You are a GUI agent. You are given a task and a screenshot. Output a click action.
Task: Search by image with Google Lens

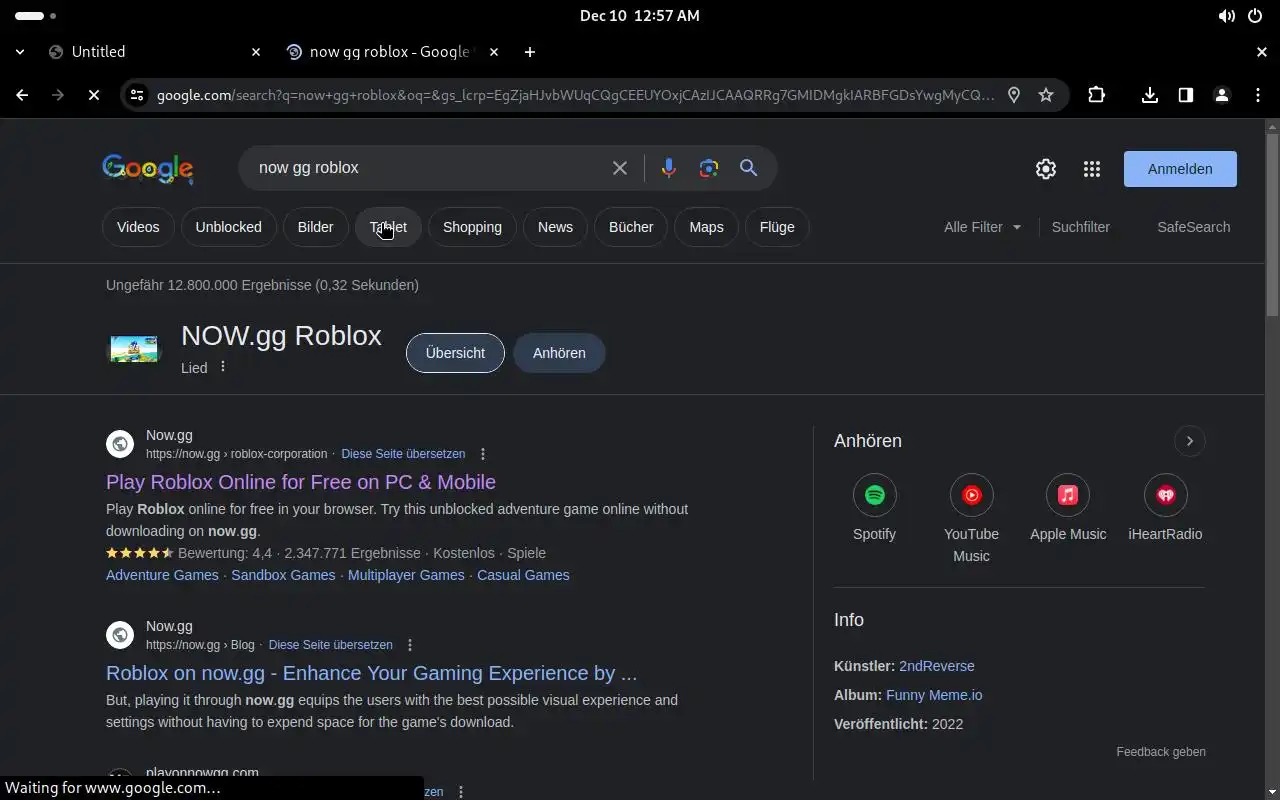click(x=709, y=168)
